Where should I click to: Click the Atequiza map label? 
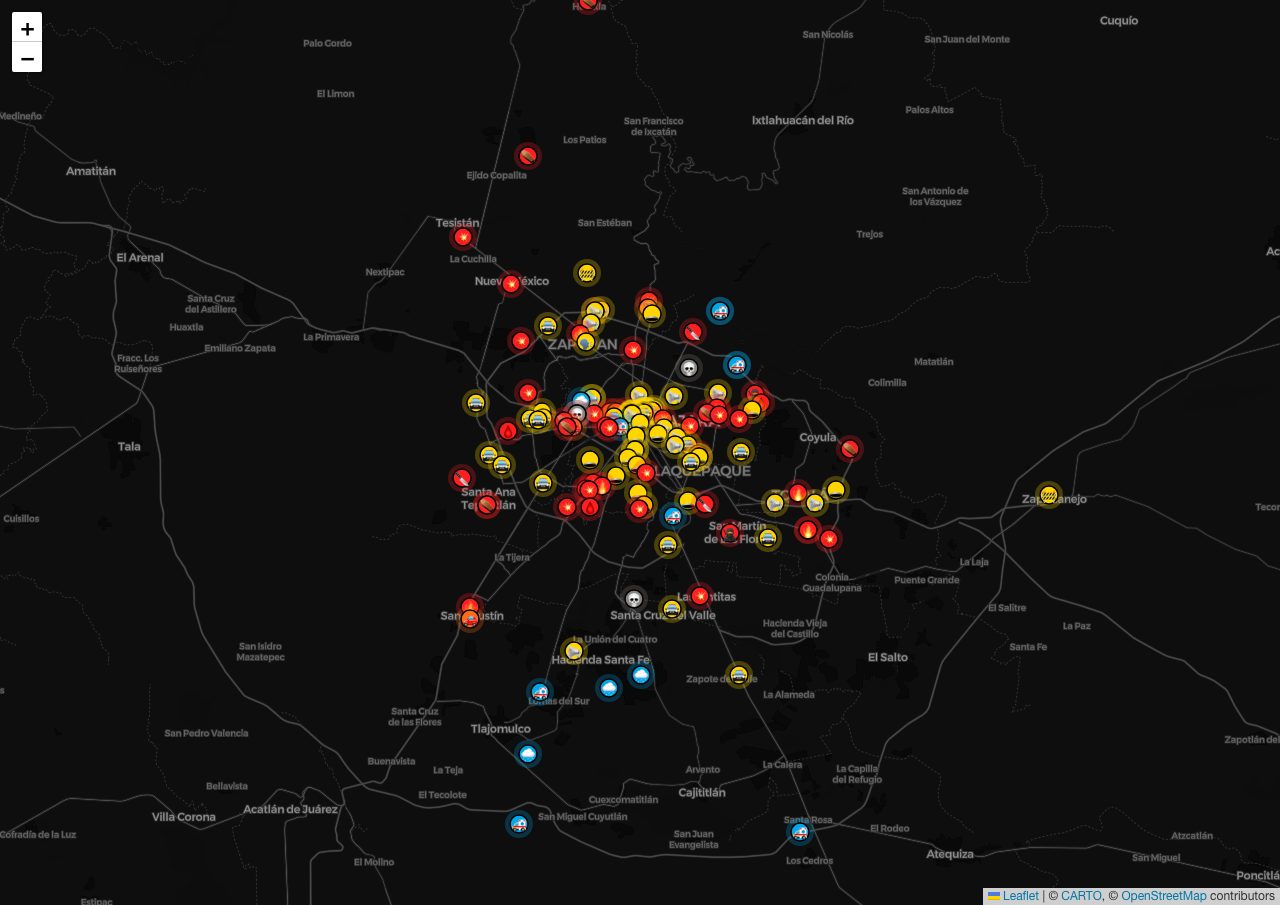pos(950,854)
